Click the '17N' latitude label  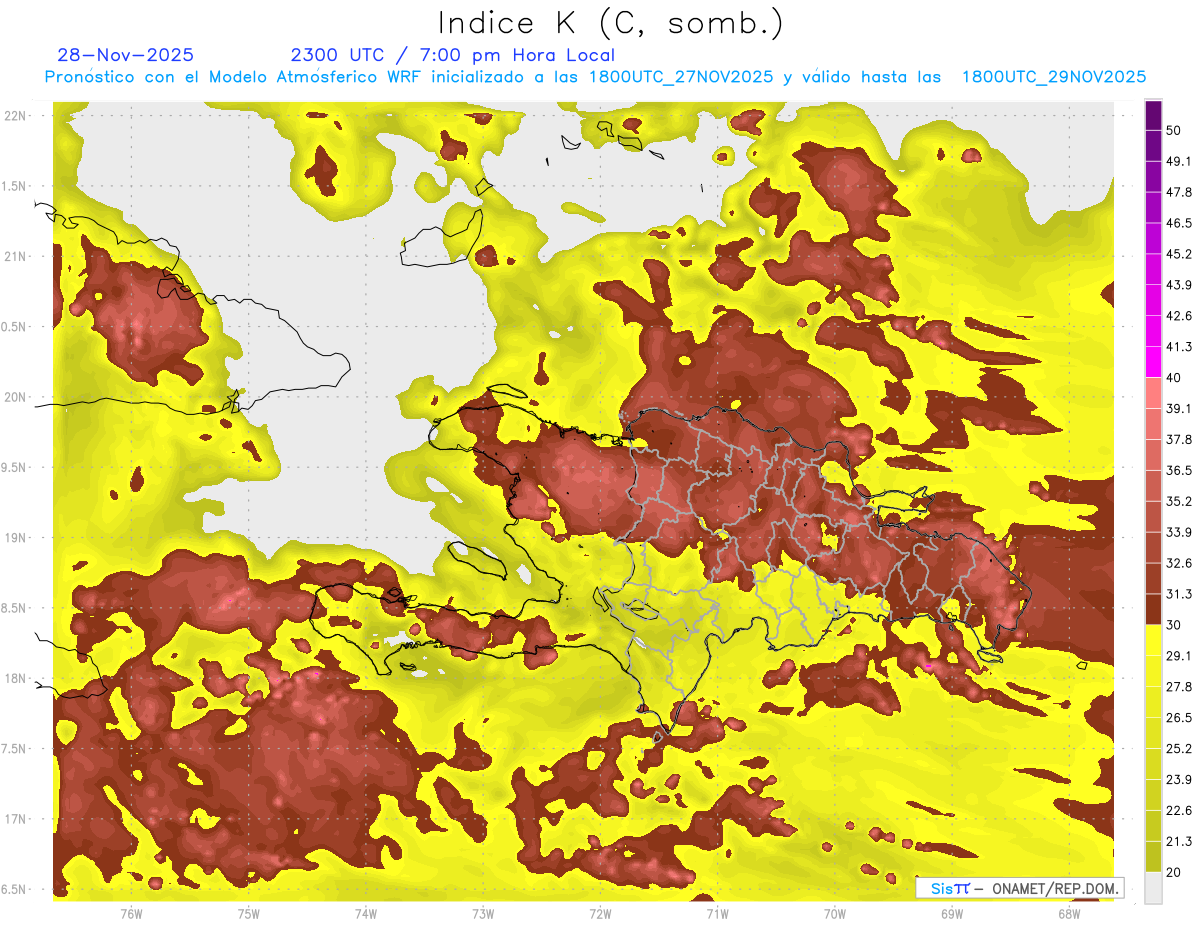click(16, 819)
